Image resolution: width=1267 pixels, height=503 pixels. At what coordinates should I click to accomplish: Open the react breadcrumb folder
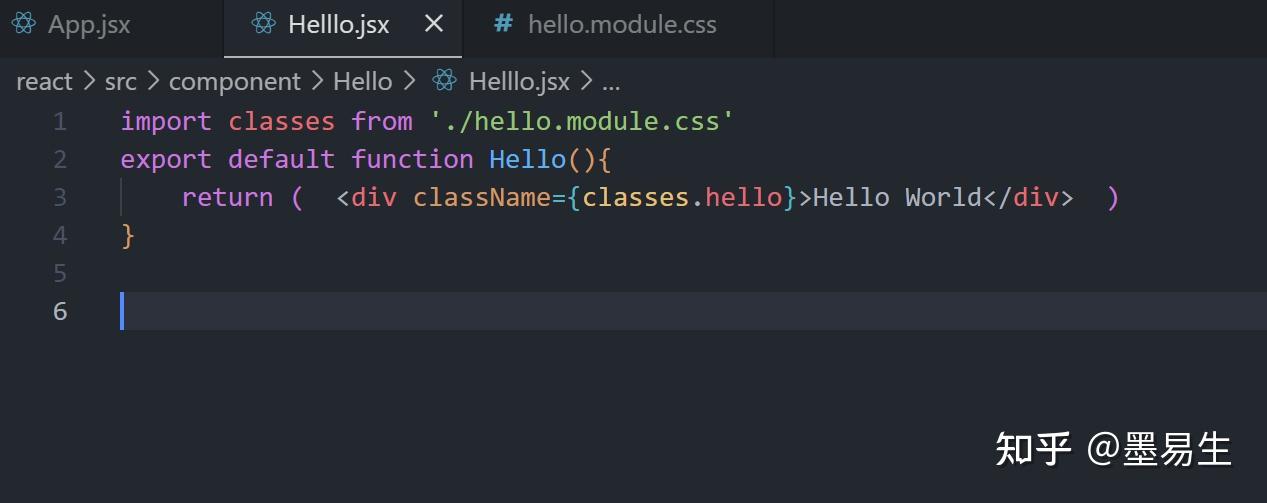pos(44,81)
